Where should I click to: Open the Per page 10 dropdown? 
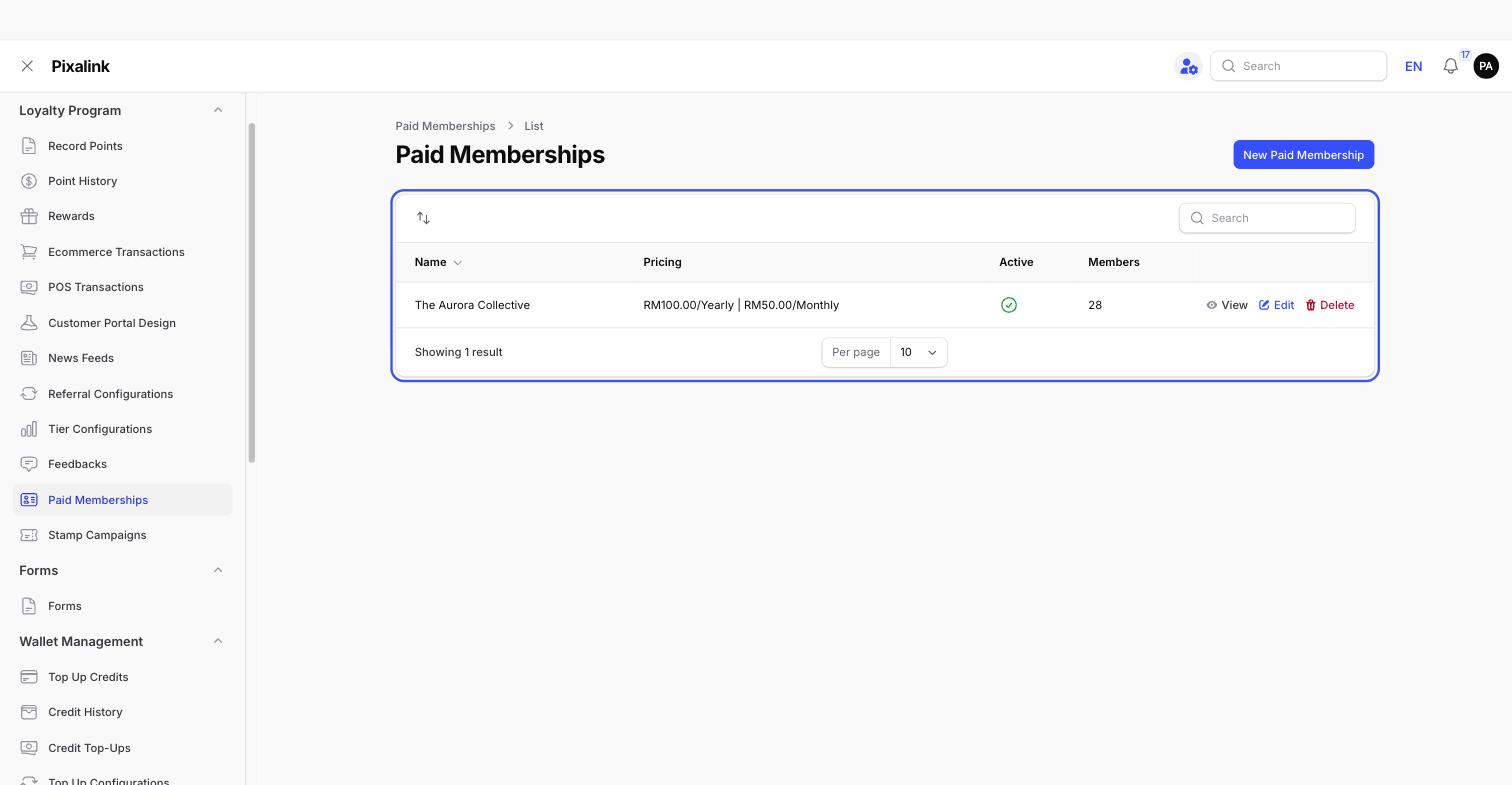pos(918,352)
